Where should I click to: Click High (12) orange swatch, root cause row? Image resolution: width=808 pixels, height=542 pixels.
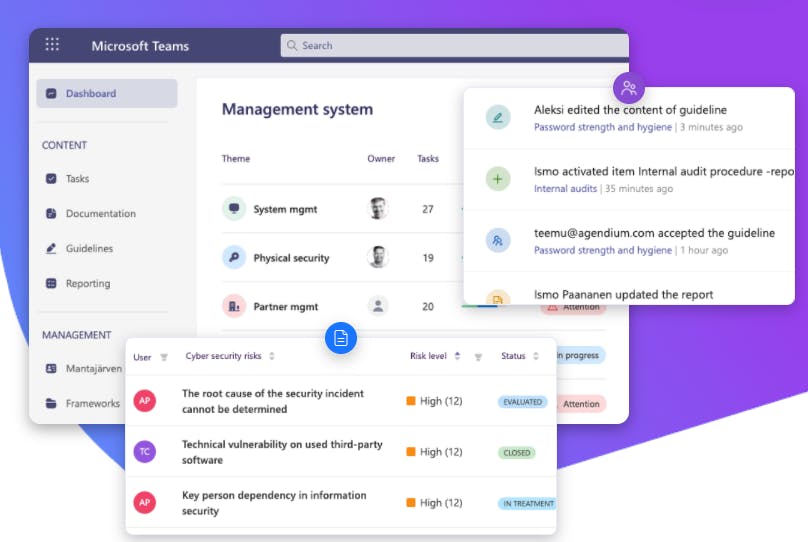[x=411, y=401]
